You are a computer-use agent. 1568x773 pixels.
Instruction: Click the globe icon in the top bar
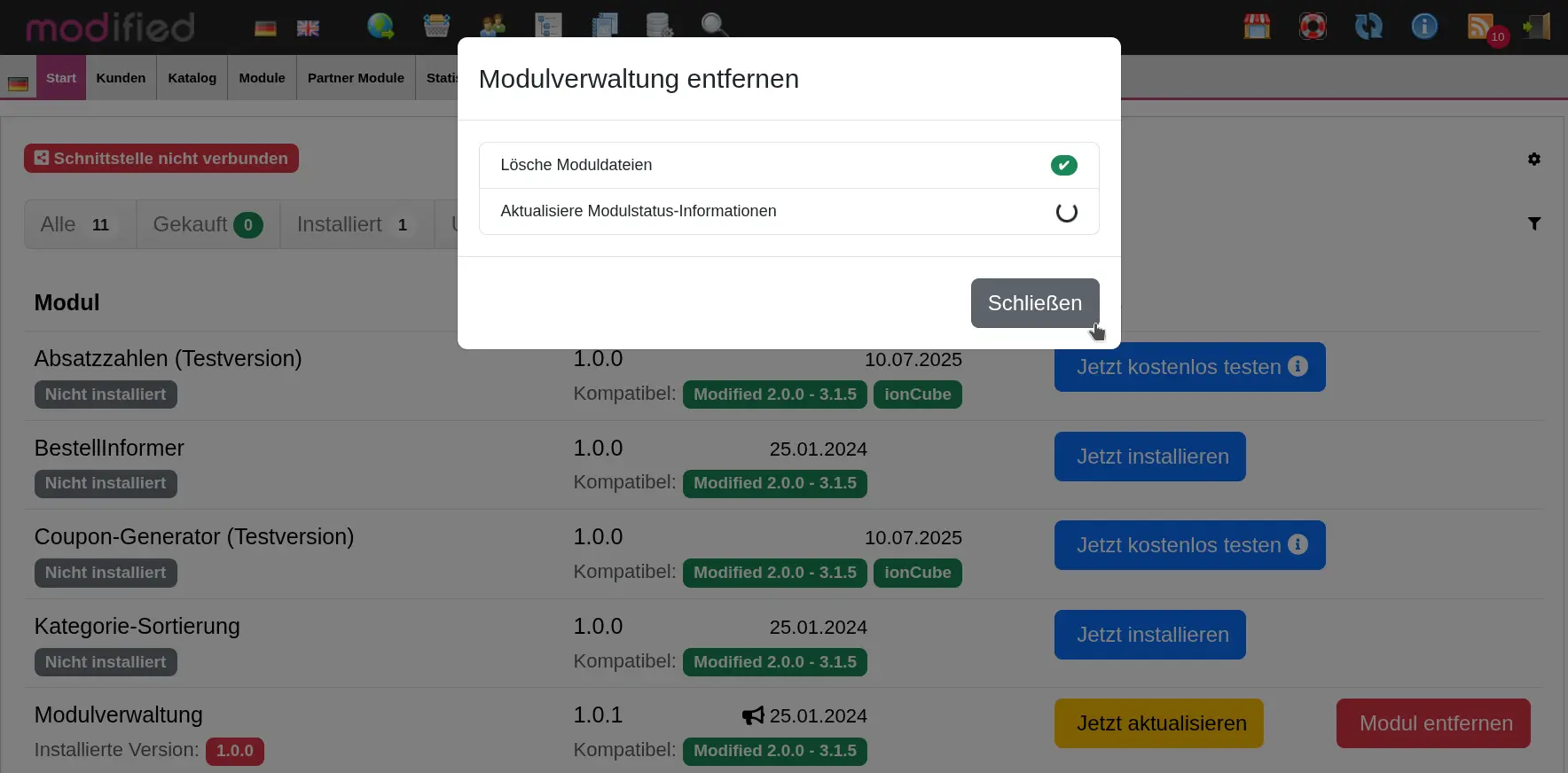(380, 26)
